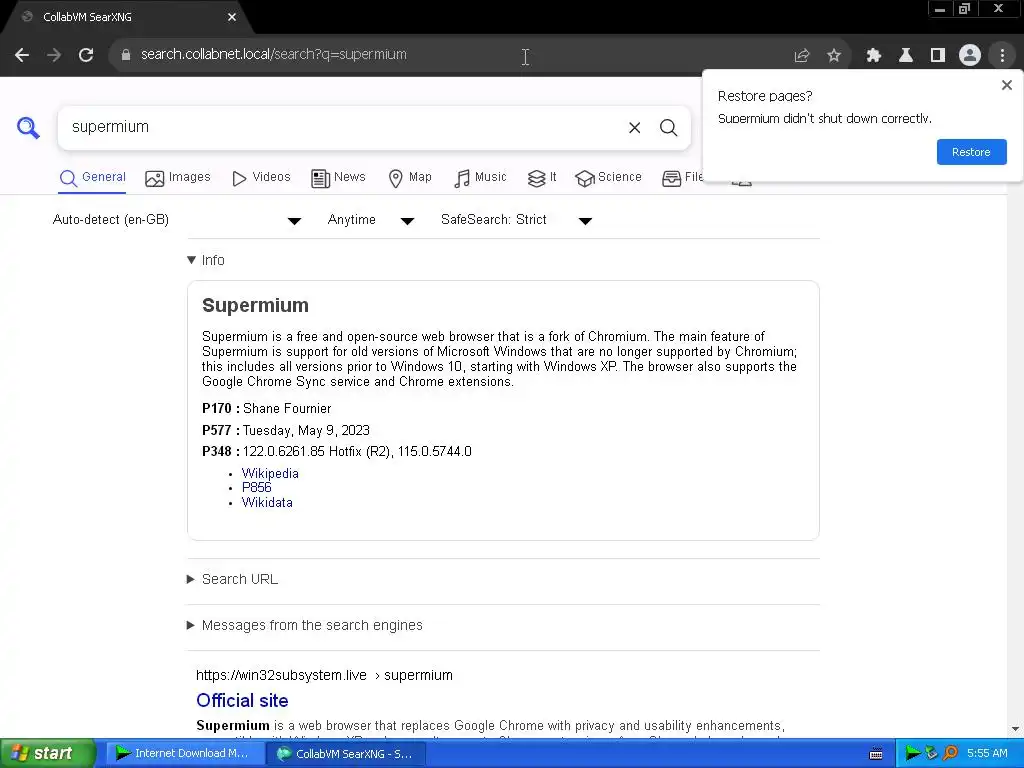
Task: Go back using the browser back arrow
Action: coord(22,56)
